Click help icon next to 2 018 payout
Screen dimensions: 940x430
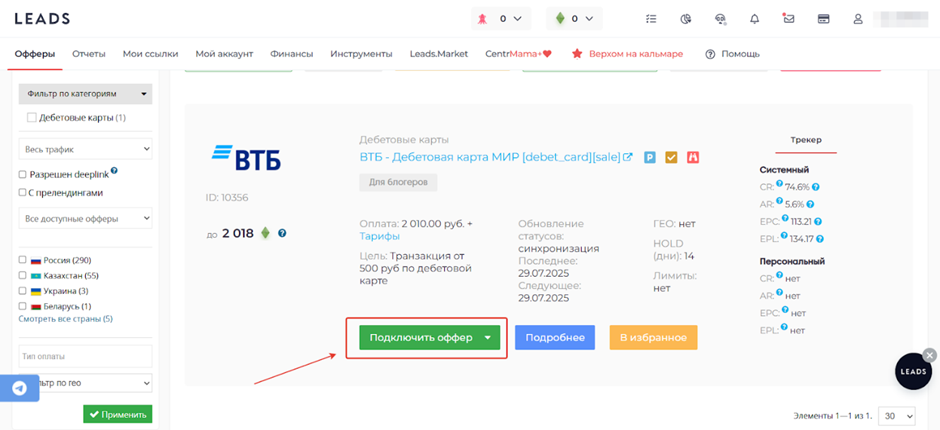click(282, 233)
